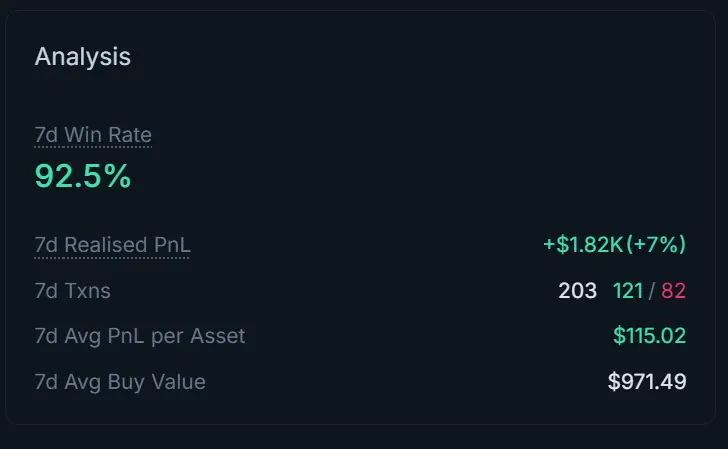The height and width of the screenshot is (449, 728).
Task: Click the 7d Win Rate label
Action: click(93, 135)
